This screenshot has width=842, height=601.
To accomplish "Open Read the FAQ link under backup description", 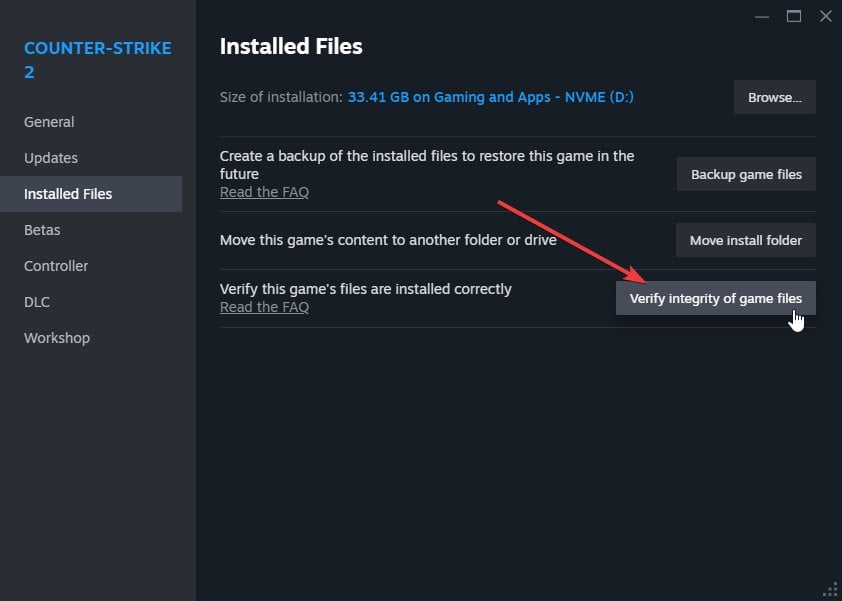I will click(264, 192).
